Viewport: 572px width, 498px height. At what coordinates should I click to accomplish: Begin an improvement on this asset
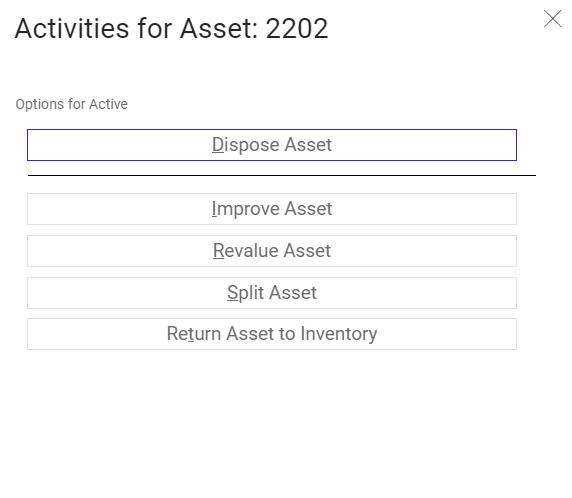pyautogui.click(x=272, y=209)
